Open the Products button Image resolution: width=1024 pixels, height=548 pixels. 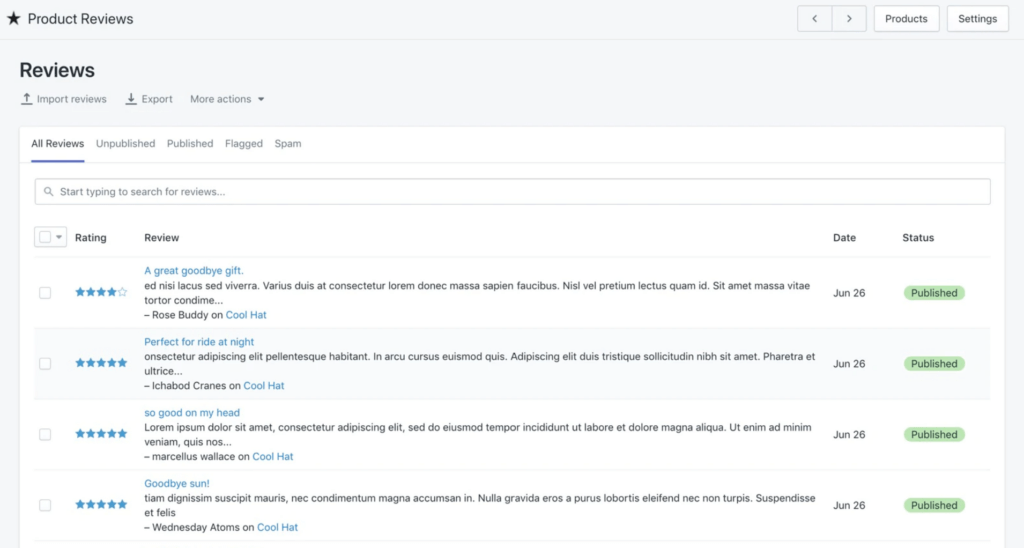pyautogui.click(x=906, y=19)
